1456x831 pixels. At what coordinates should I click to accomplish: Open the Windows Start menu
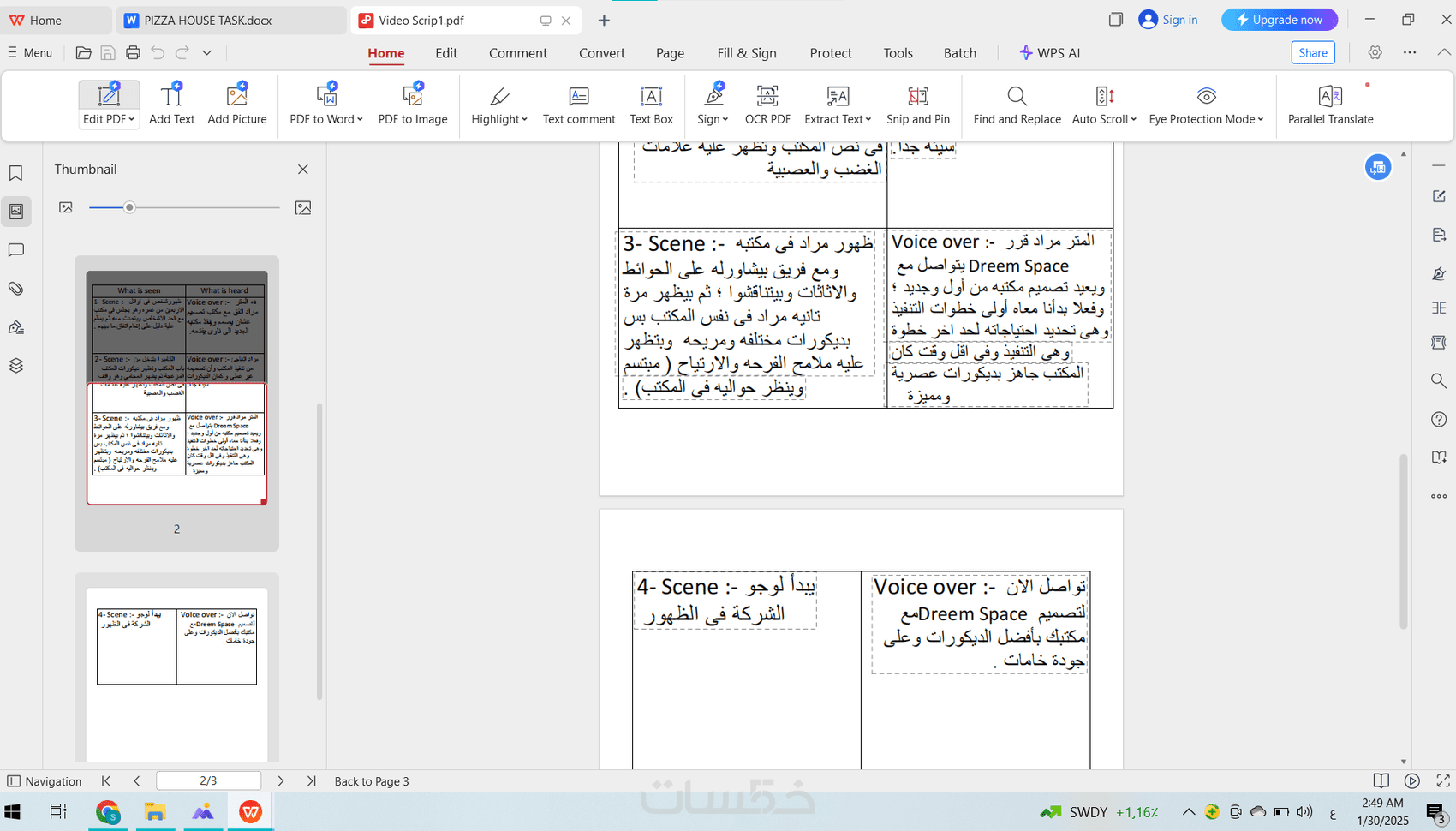coord(13,812)
